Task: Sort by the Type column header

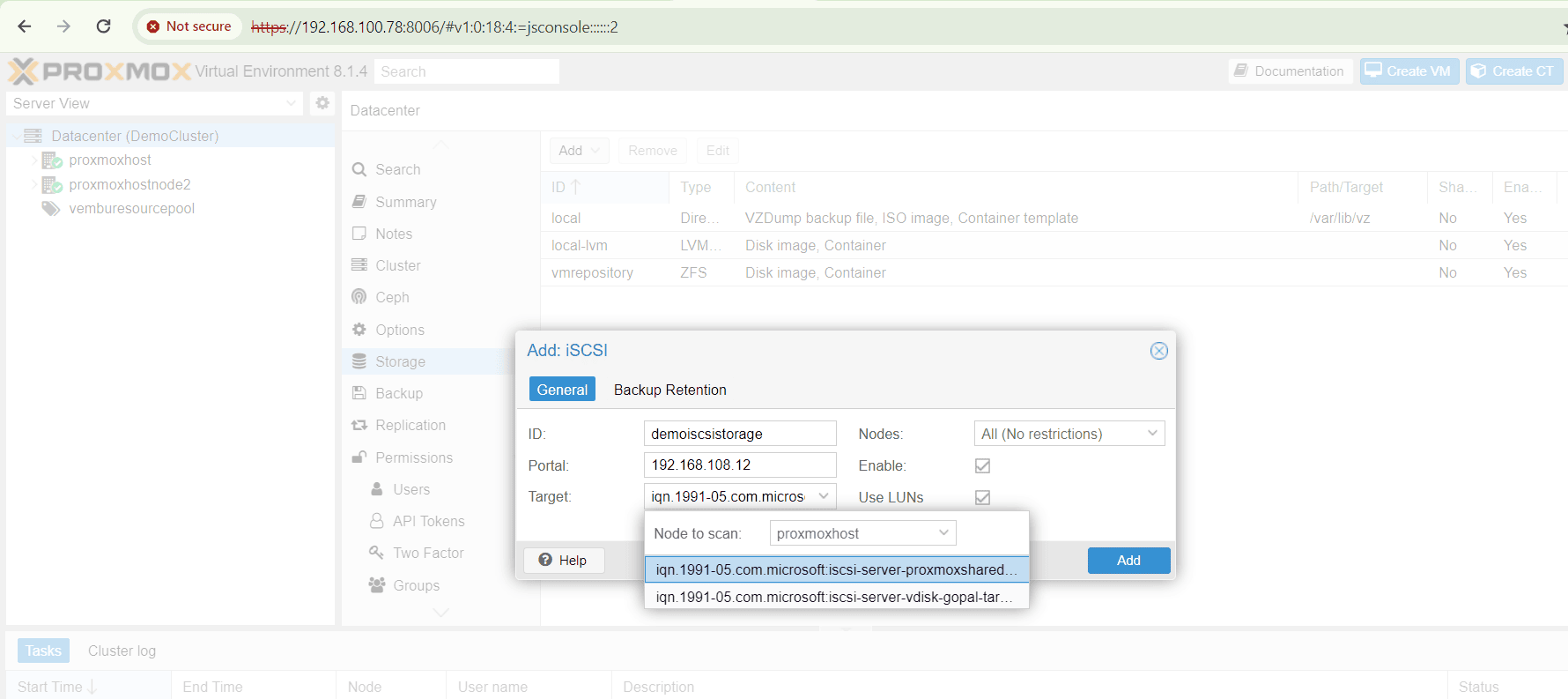Action: [x=700, y=187]
